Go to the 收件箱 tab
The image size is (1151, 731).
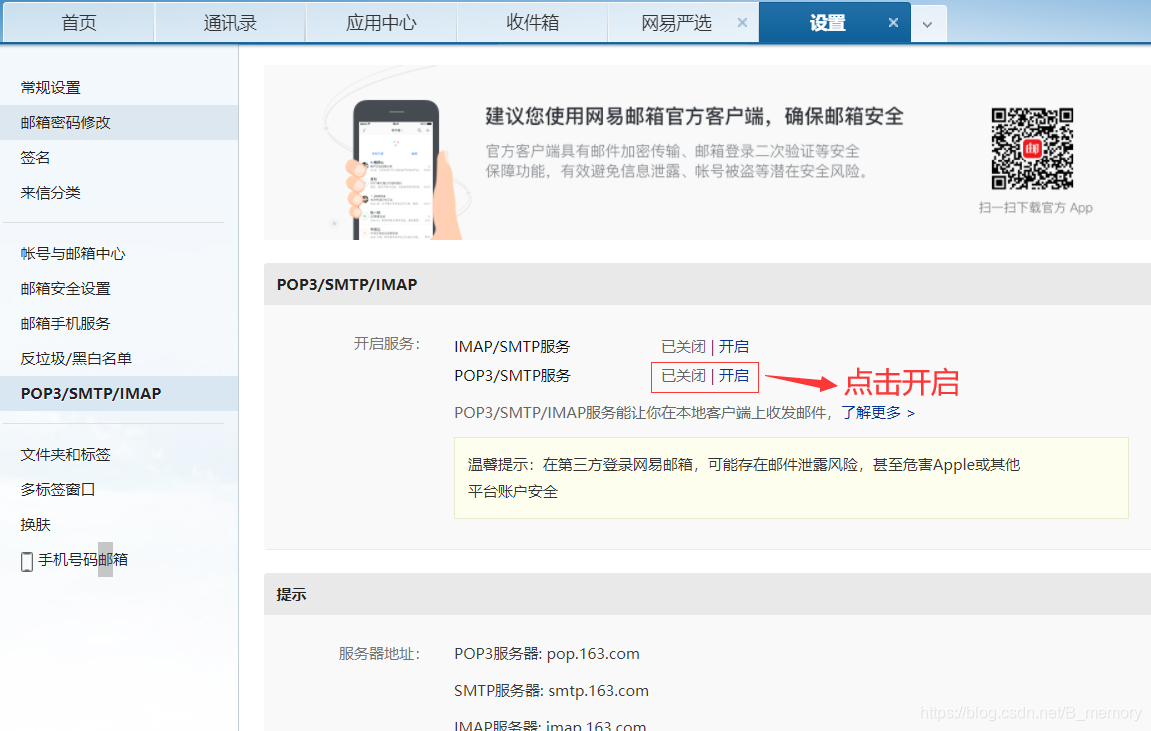click(533, 23)
